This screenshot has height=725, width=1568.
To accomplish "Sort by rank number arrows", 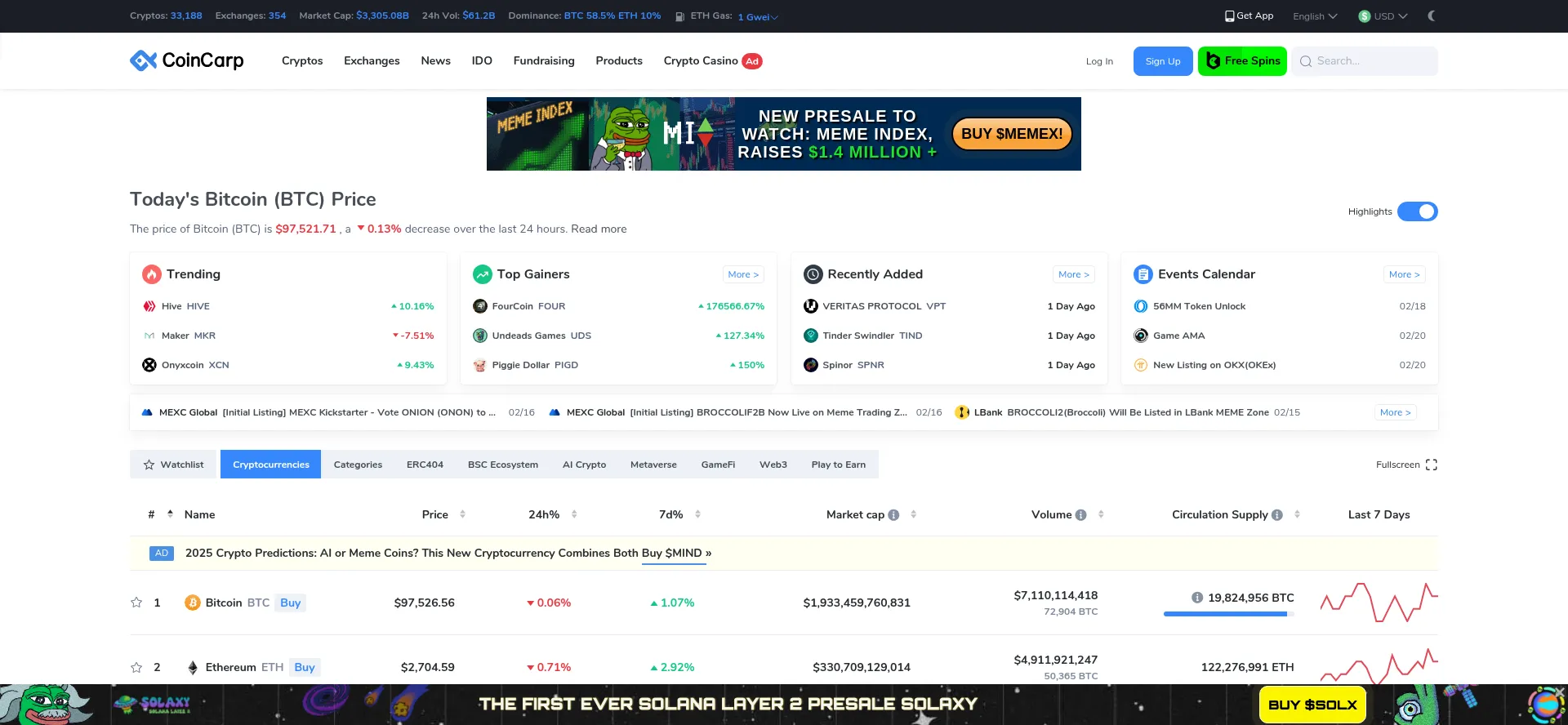I will (170, 514).
